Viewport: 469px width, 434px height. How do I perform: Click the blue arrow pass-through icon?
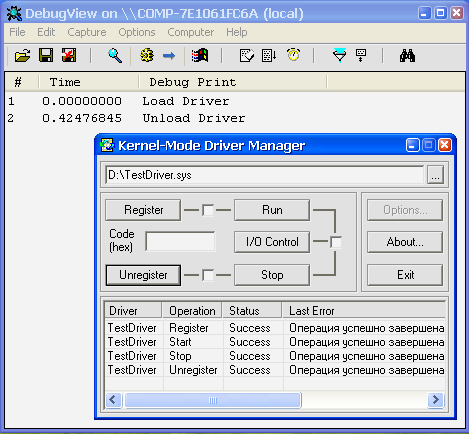pyautogui.click(x=169, y=56)
